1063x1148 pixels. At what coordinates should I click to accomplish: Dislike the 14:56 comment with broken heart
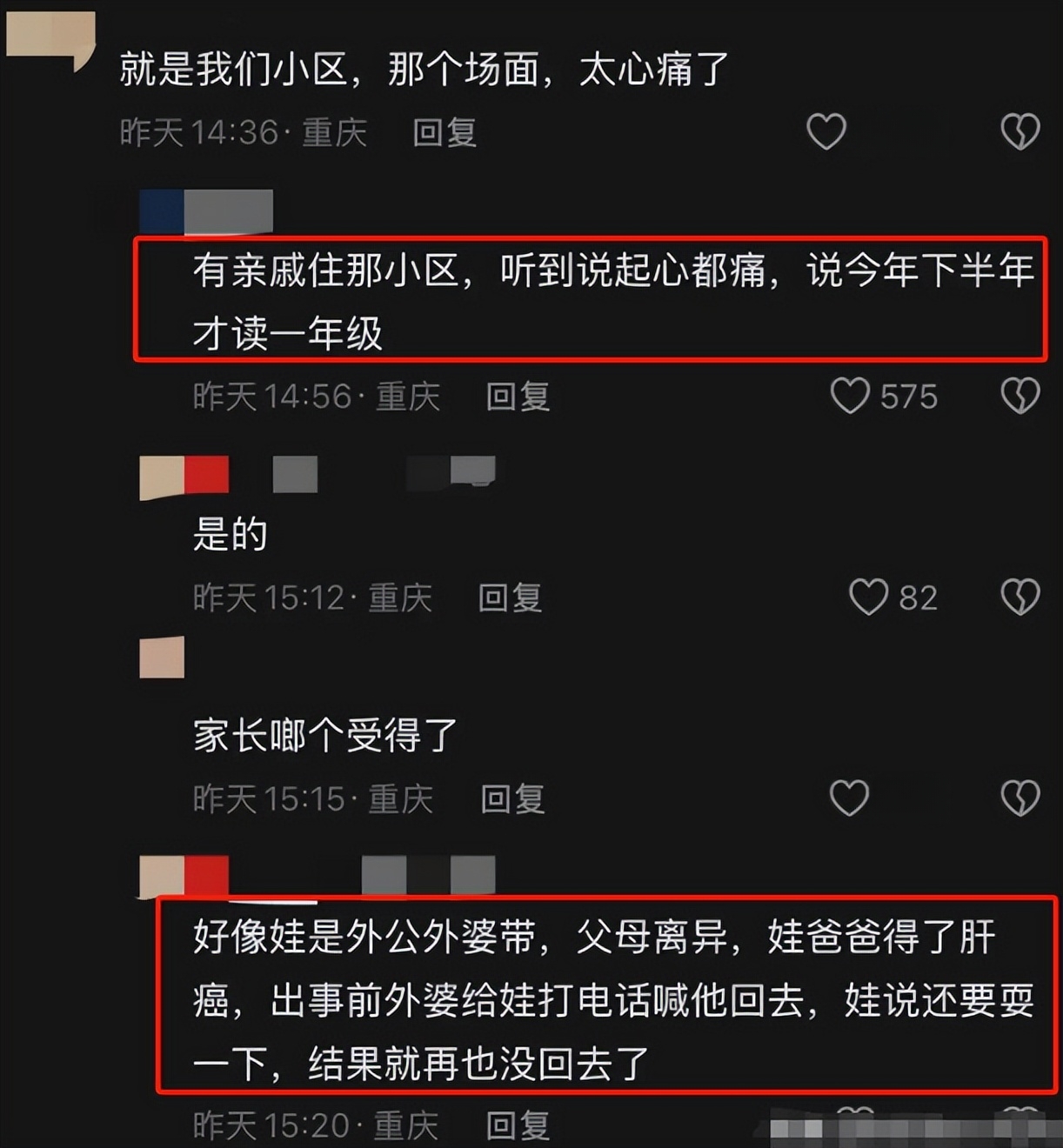[x=1020, y=396]
